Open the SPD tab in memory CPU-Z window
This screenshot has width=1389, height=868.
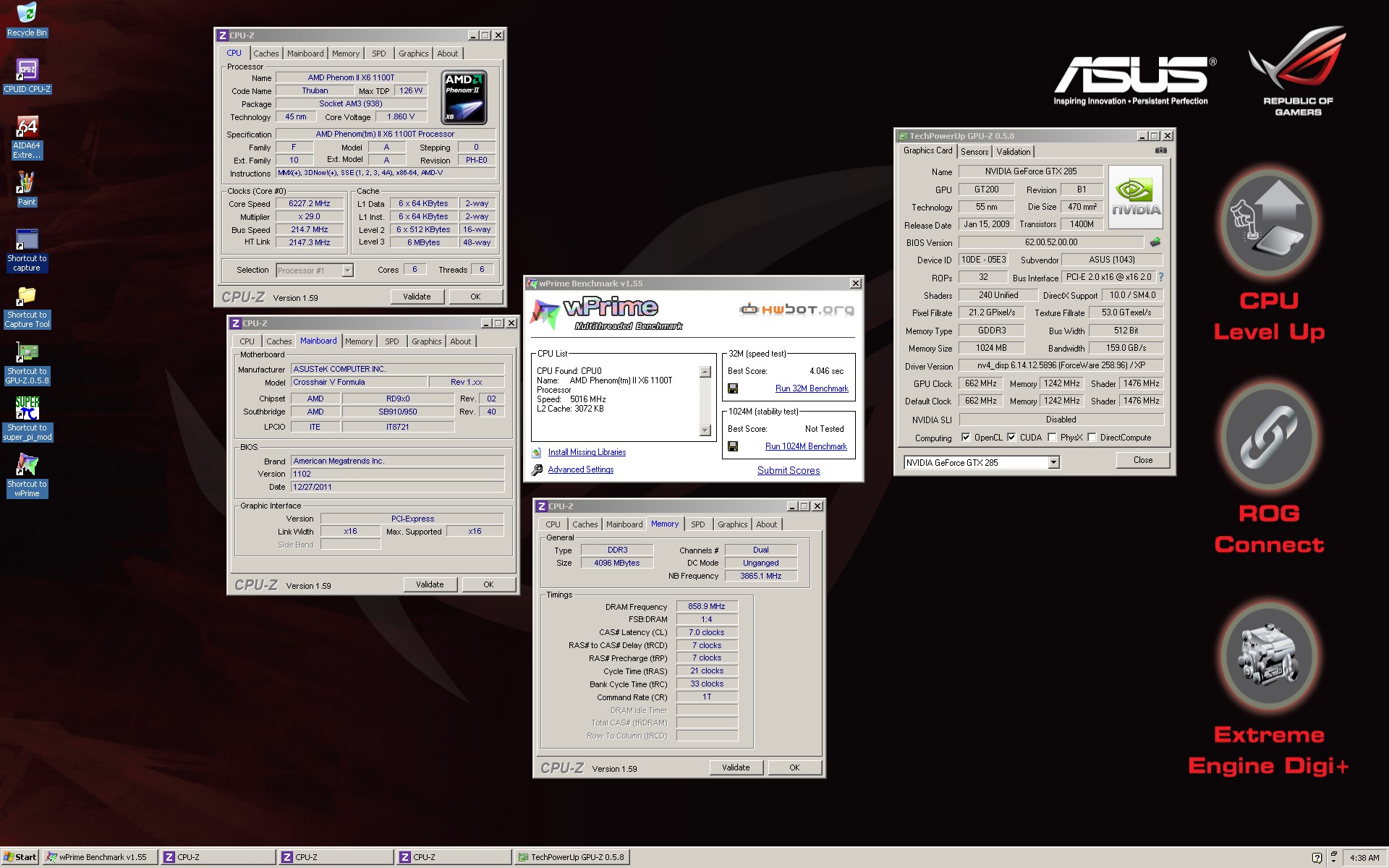[697, 524]
